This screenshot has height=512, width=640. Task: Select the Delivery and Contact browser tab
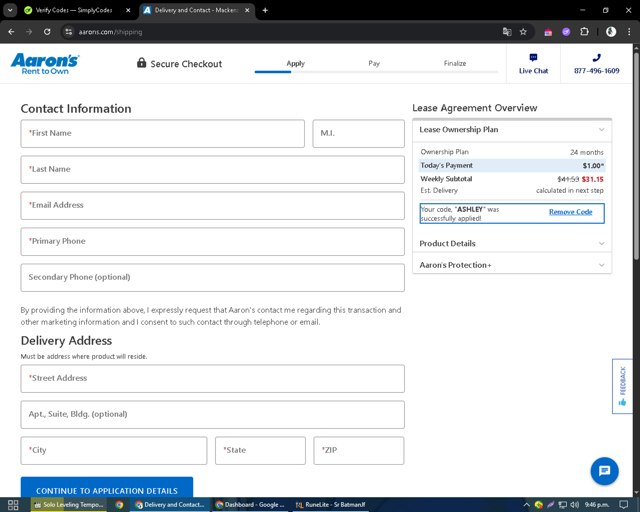[196, 10]
